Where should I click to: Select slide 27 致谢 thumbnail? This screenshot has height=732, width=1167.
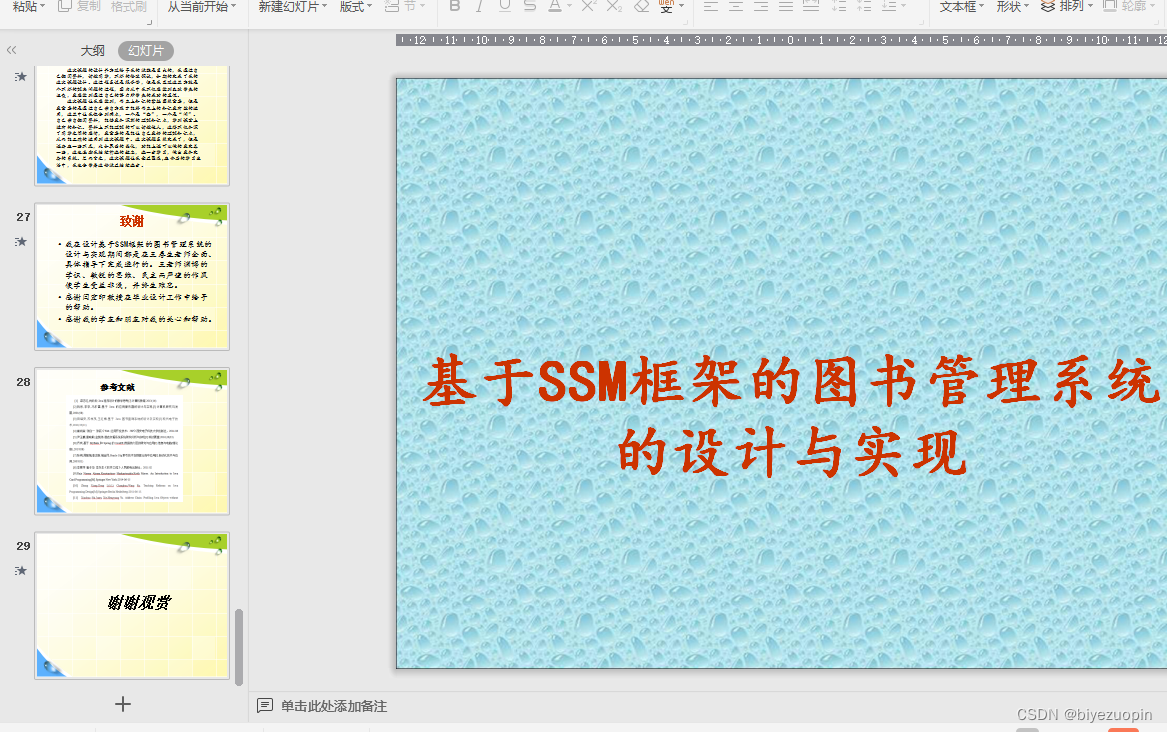[132, 276]
